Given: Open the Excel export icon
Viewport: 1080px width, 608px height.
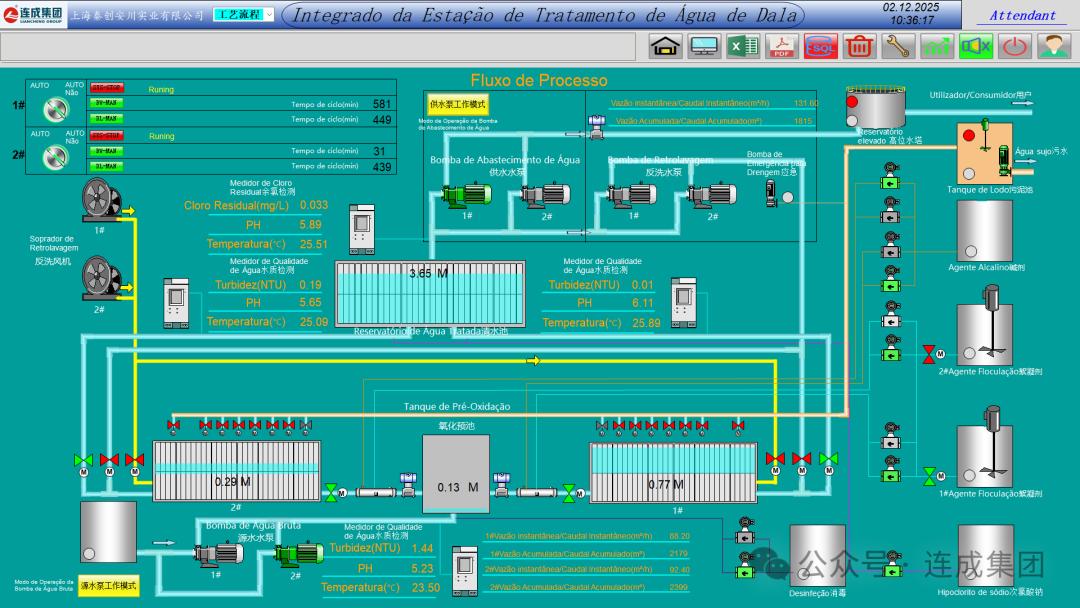Looking at the screenshot, I should (743, 46).
